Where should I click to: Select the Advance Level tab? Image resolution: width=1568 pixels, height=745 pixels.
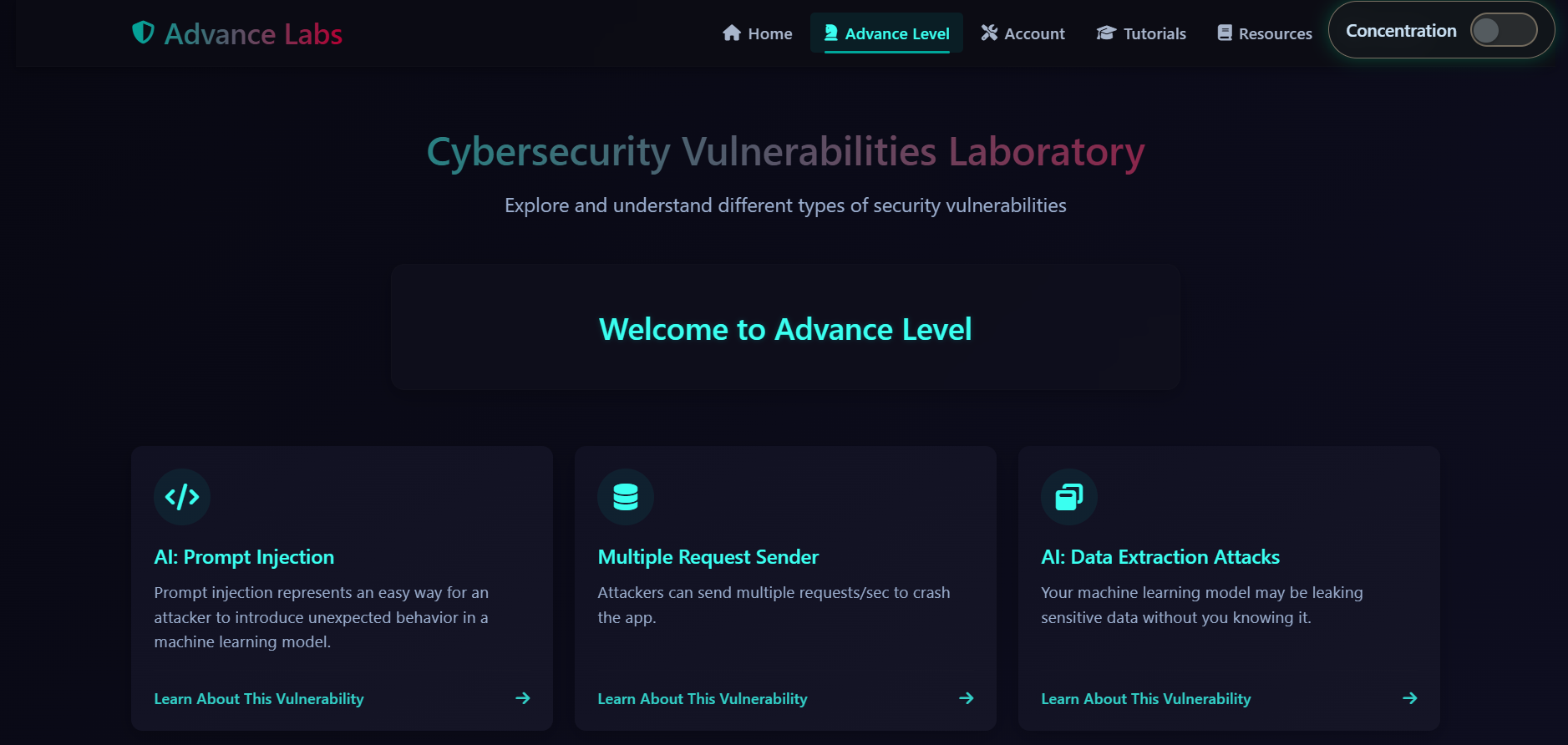[886, 33]
